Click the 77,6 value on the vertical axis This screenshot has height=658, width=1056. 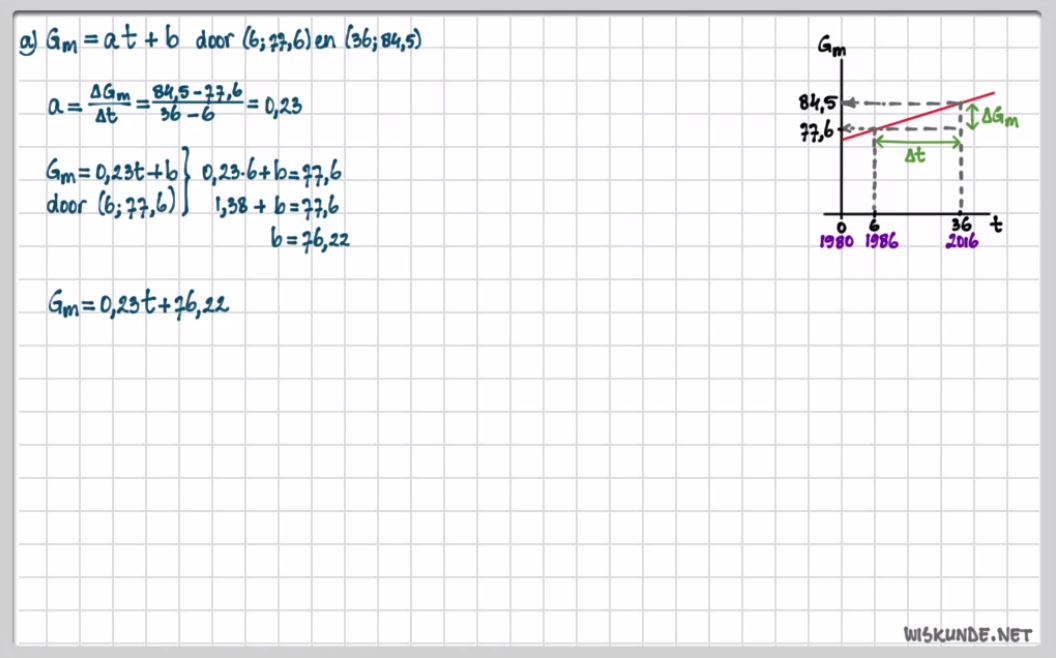click(816, 130)
